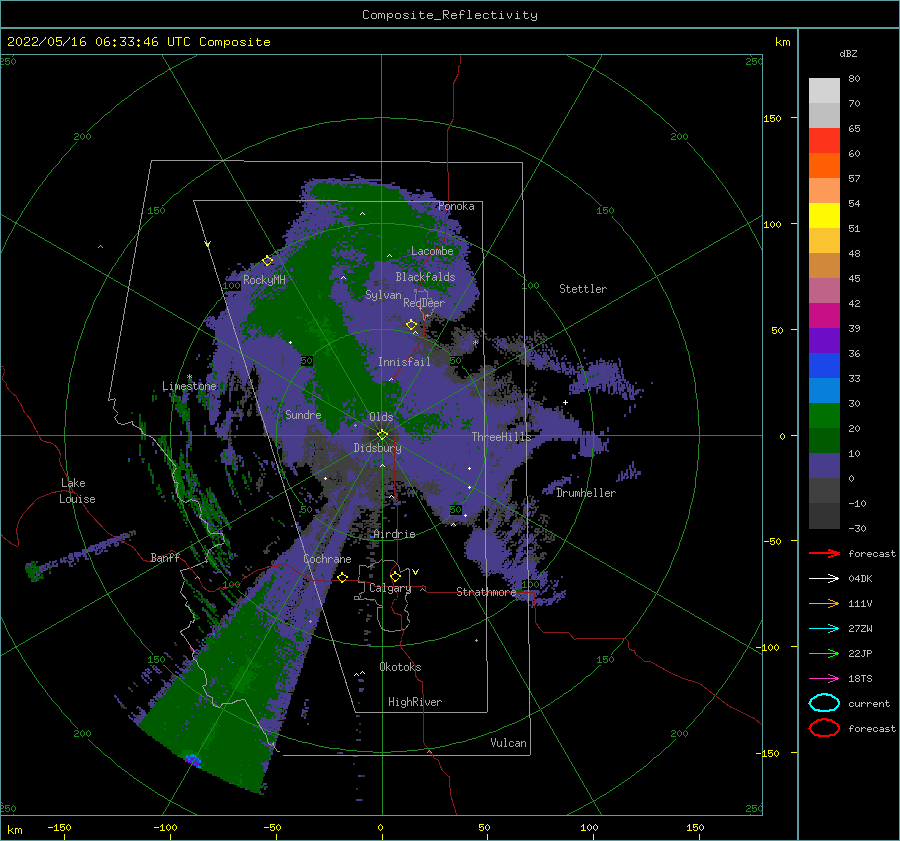Viewport: 900px width, 841px height.
Task: Click the HighRiver town label
Action: [415, 702]
